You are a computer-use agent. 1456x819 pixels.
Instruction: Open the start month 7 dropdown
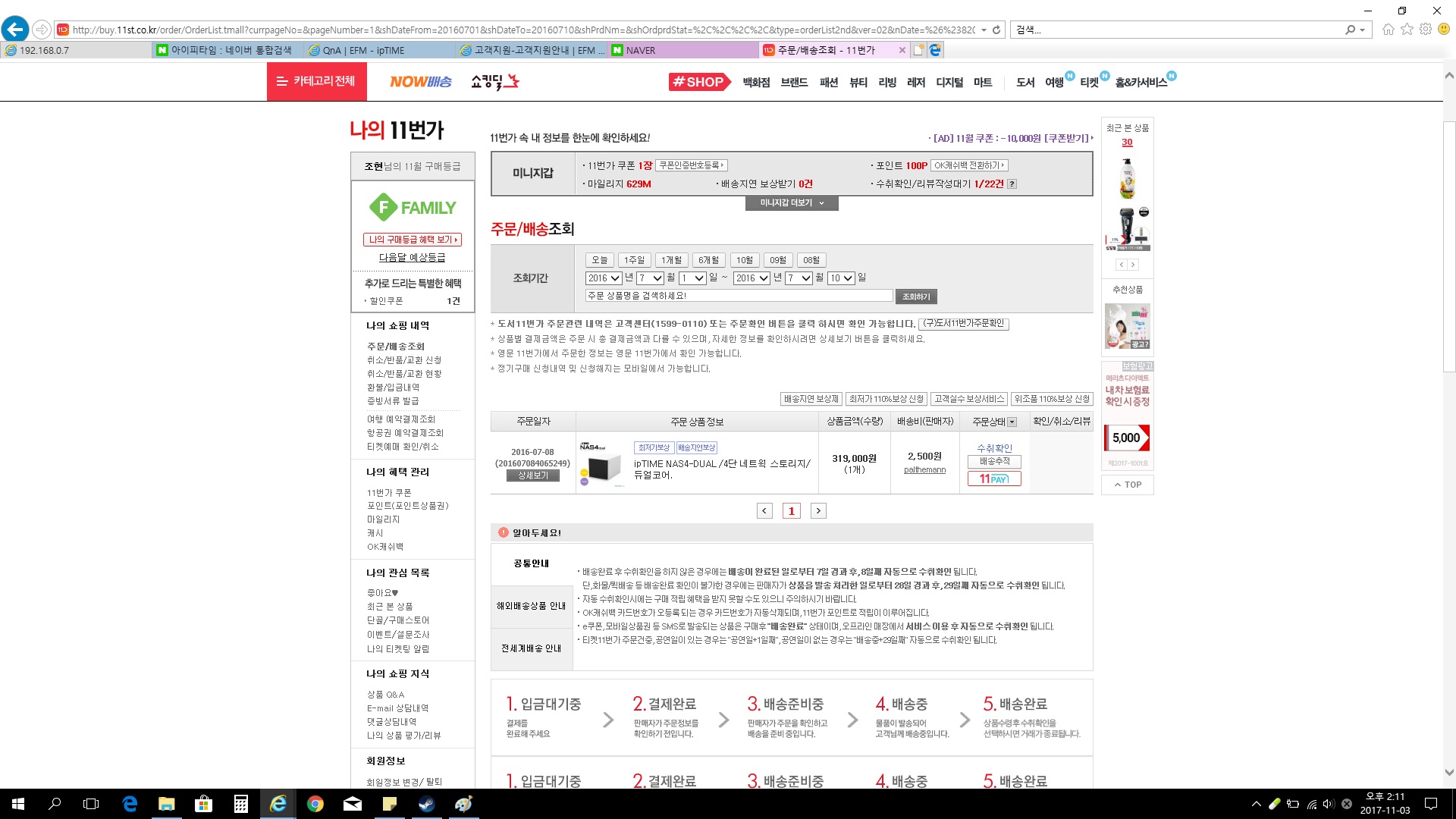click(x=650, y=278)
